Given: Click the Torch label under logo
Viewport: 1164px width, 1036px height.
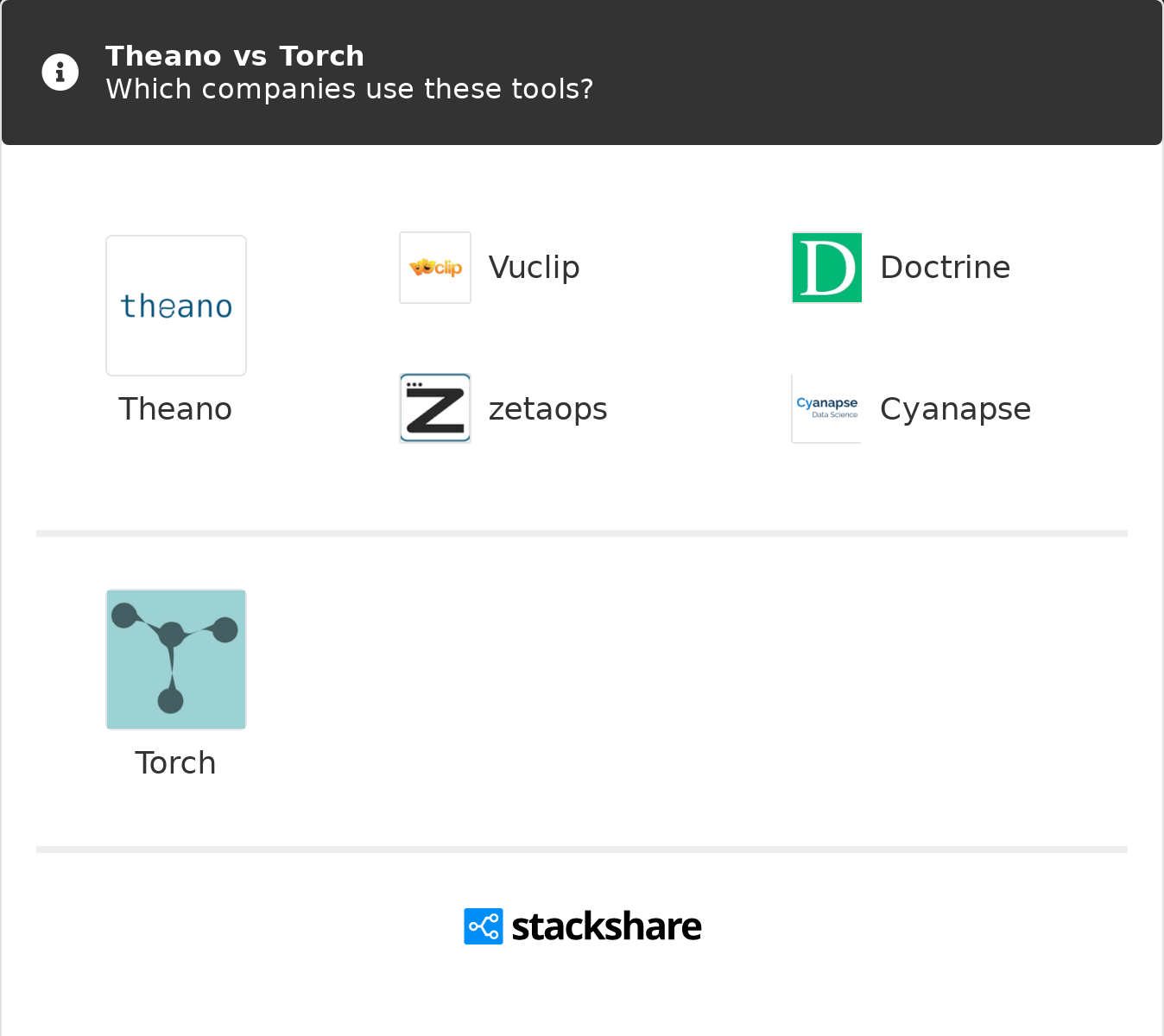Looking at the screenshot, I should coord(175,763).
